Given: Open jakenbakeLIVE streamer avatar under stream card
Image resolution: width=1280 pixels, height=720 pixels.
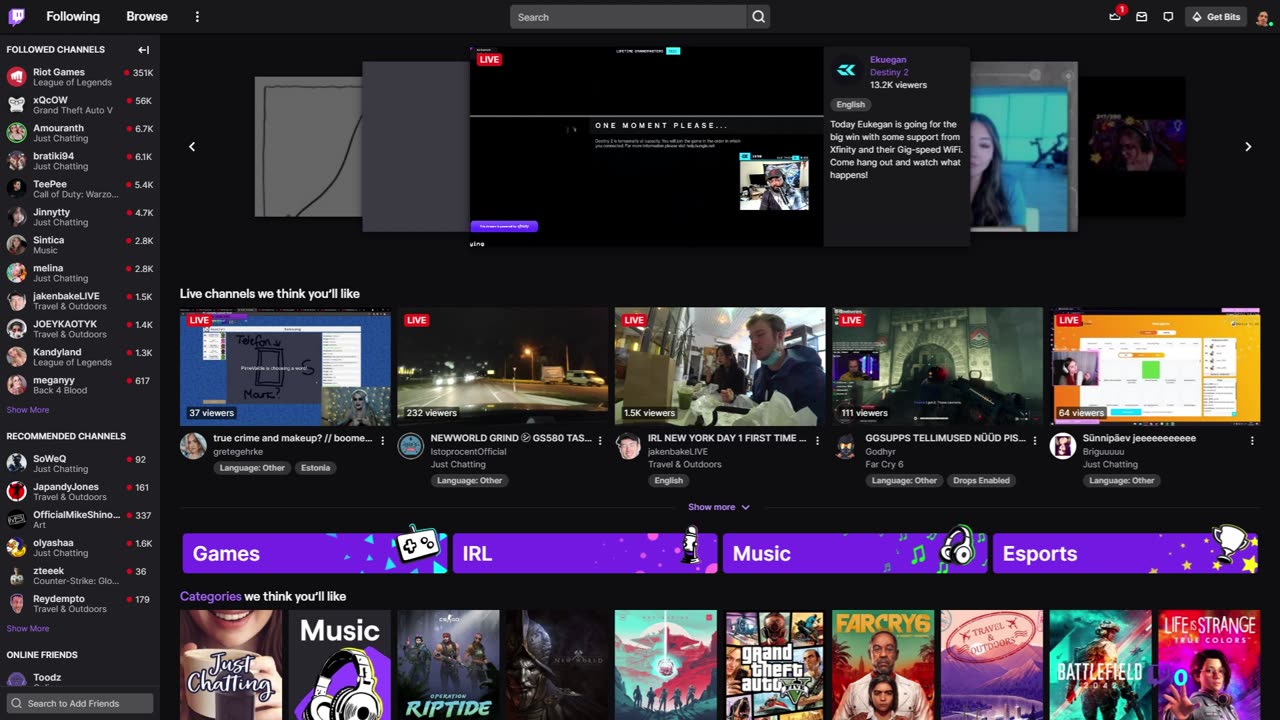Looking at the screenshot, I should click(x=628, y=446).
